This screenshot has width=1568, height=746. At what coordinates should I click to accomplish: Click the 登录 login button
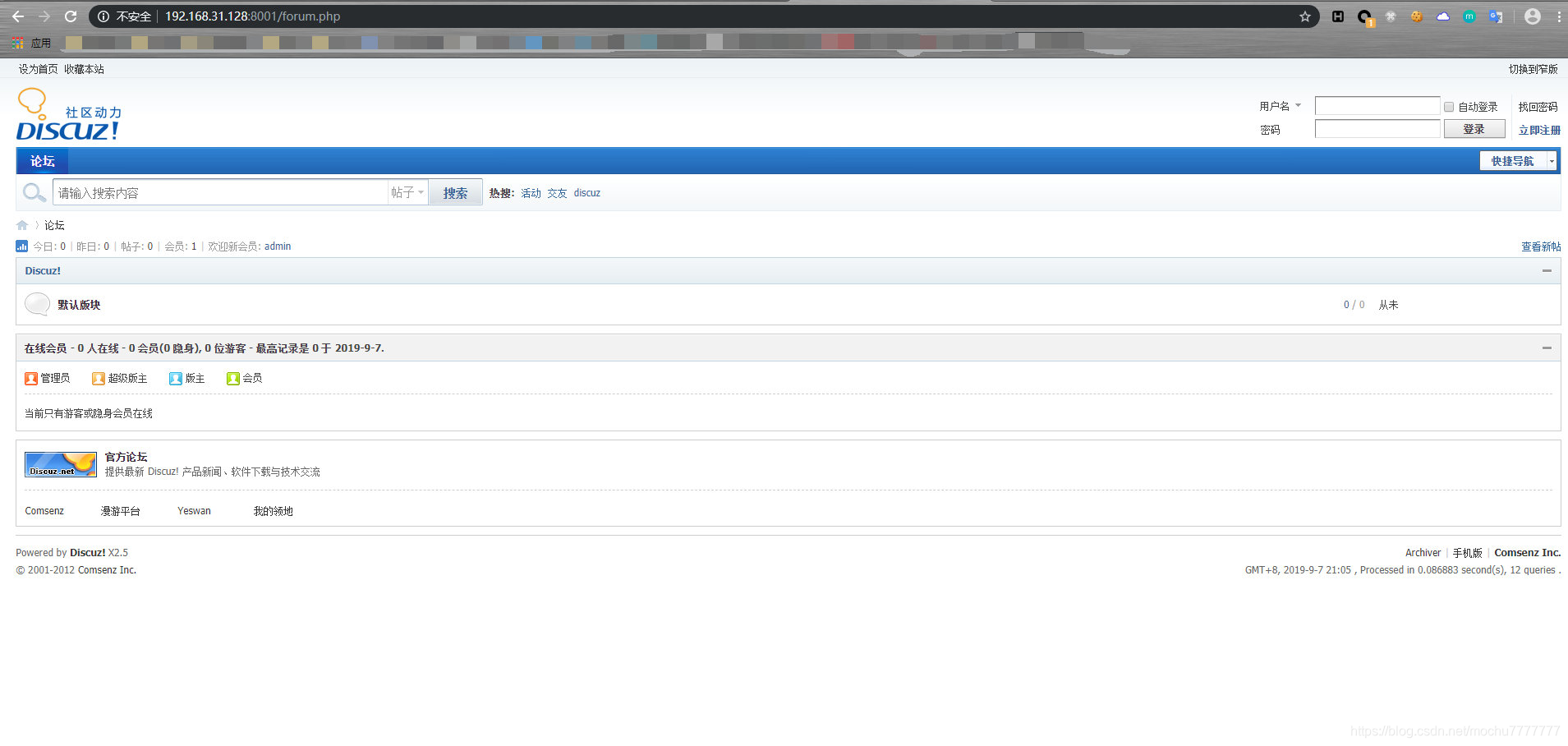coord(1474,129)
